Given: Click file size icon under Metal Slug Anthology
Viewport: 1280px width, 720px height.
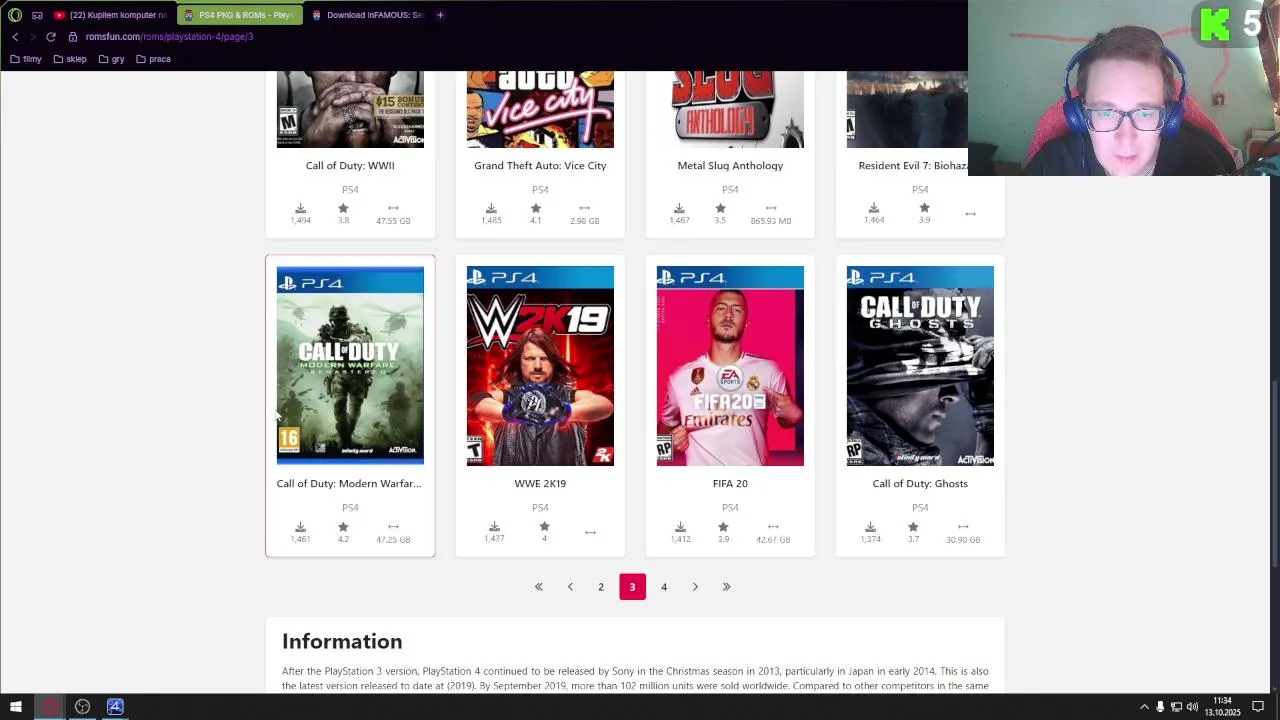Looking at the screenshot, I should 771,209.
